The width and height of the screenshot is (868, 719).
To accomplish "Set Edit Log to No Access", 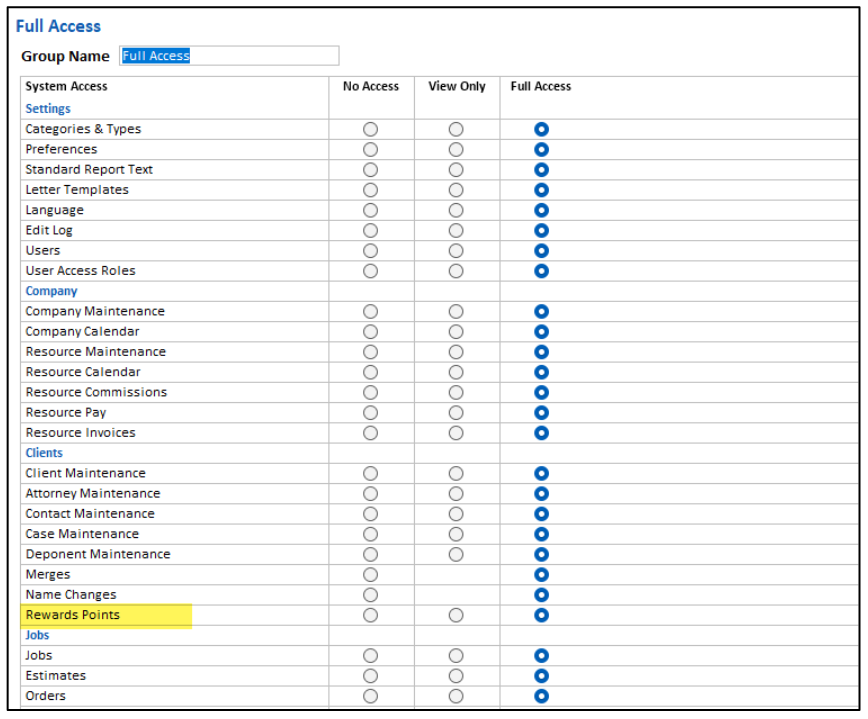I will tap(370, 231).
